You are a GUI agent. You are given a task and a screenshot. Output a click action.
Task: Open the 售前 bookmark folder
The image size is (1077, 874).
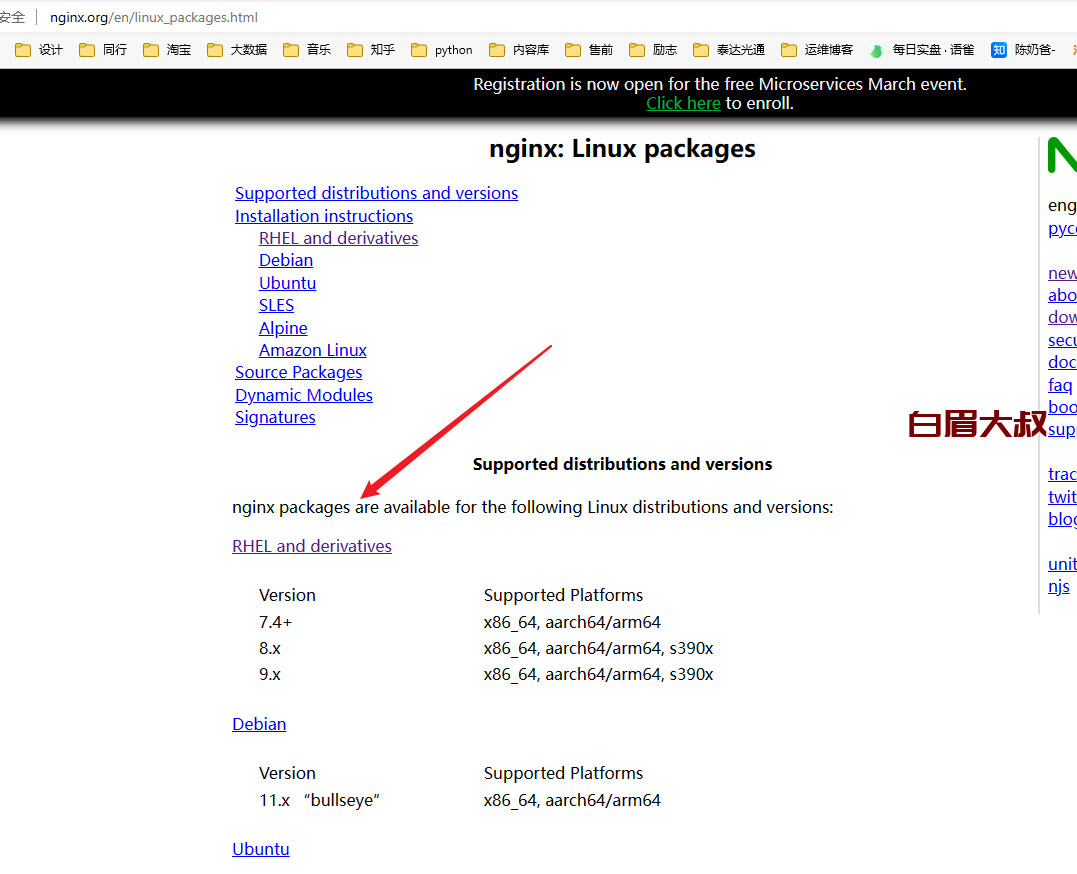point(589,49)
